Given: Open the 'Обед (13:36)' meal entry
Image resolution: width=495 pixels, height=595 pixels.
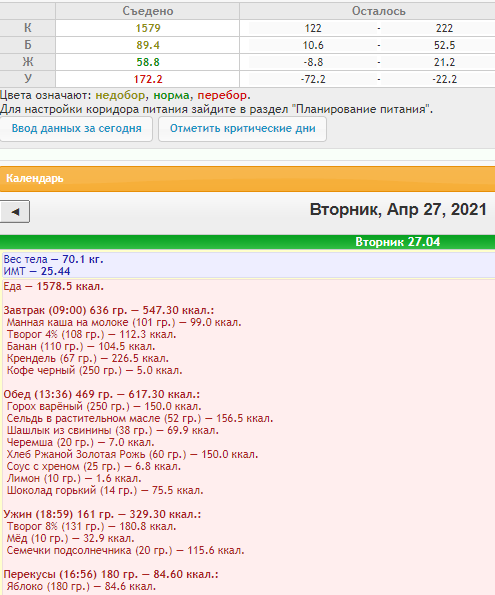Looking at the screenshot, I should tap(101, 394).
